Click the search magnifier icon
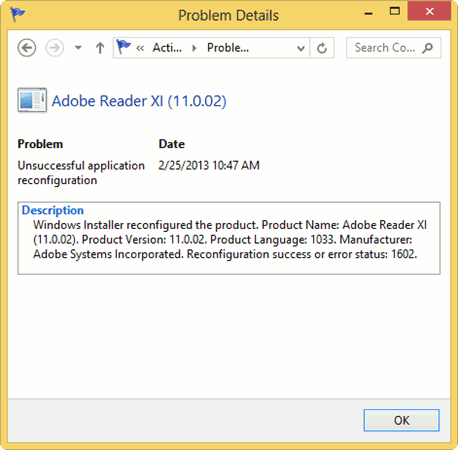458x450 pixels. click(428, 48)
